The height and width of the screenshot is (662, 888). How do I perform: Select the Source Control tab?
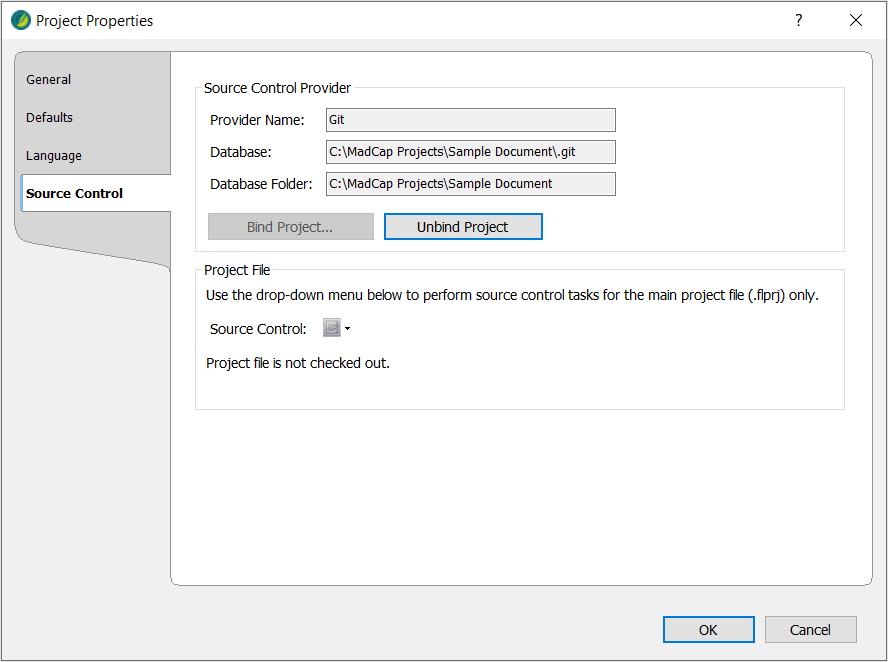[75, 194]
